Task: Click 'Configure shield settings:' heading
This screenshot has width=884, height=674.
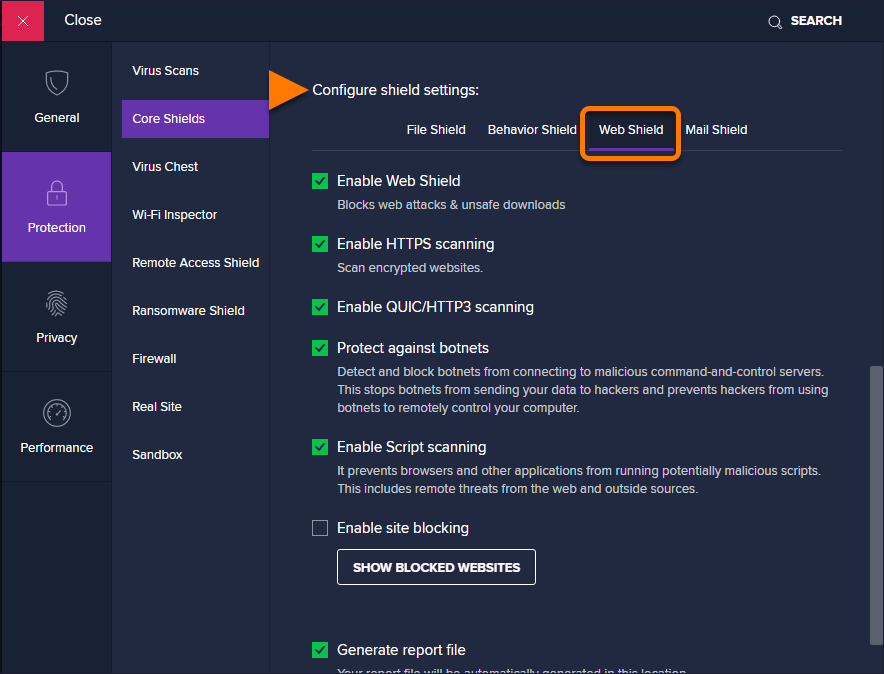Action: coord(395,90)
